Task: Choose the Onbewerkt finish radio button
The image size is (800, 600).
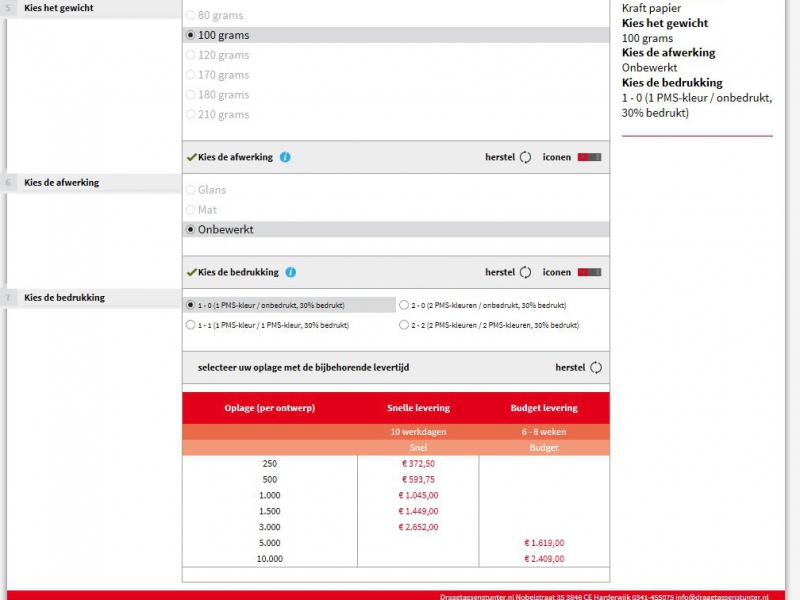Action: click(x=191, y=230)
